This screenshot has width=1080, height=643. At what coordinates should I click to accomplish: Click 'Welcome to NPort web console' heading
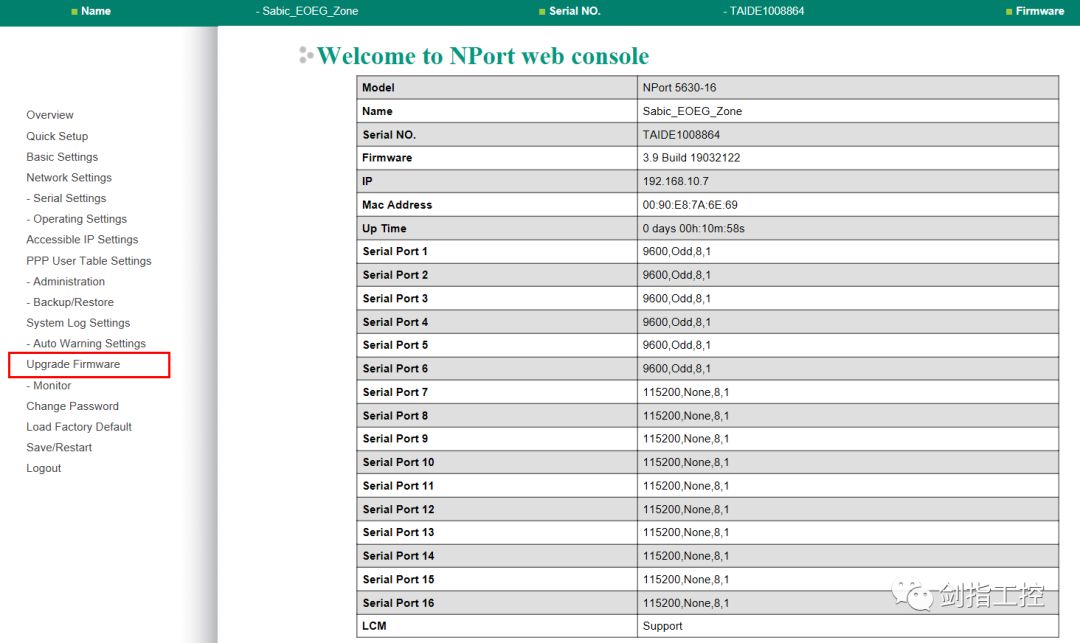483,56
